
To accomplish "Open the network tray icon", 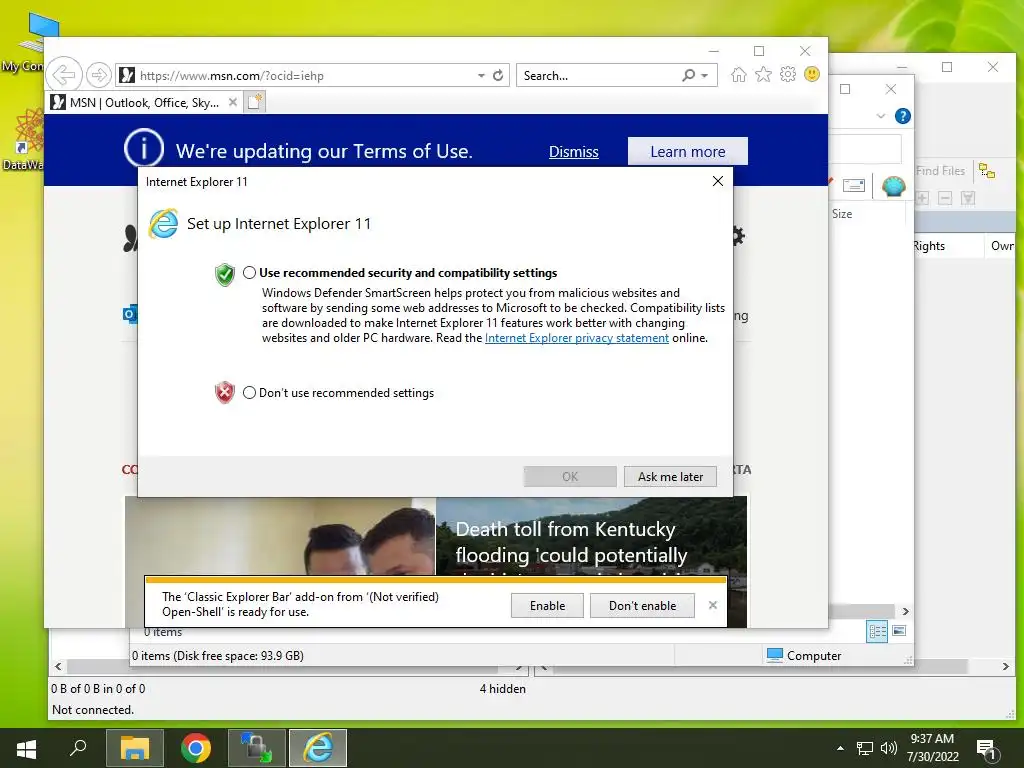I will [865, 748].
